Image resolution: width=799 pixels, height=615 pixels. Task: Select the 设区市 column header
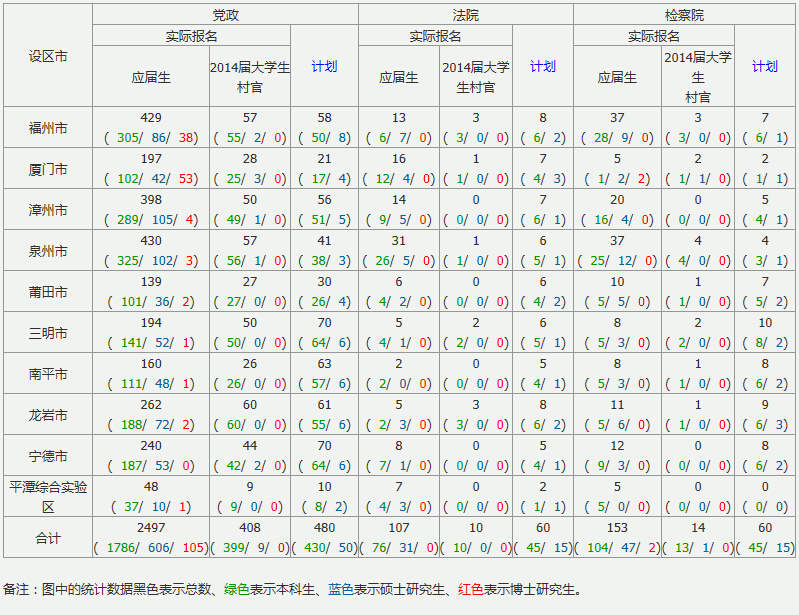click(x=48, y=56)
